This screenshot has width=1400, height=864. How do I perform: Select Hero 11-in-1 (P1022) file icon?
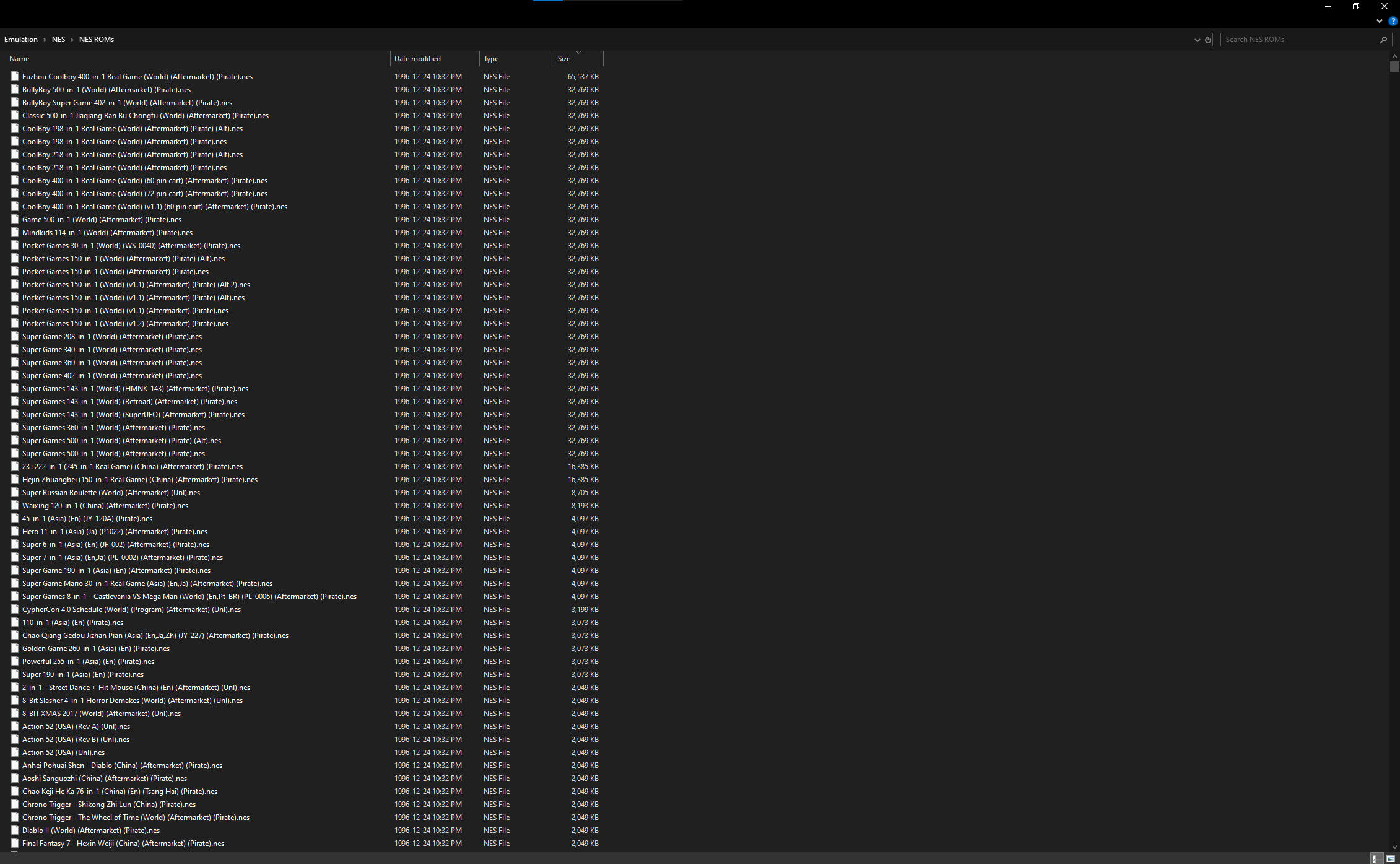click(x=14, y=532)
